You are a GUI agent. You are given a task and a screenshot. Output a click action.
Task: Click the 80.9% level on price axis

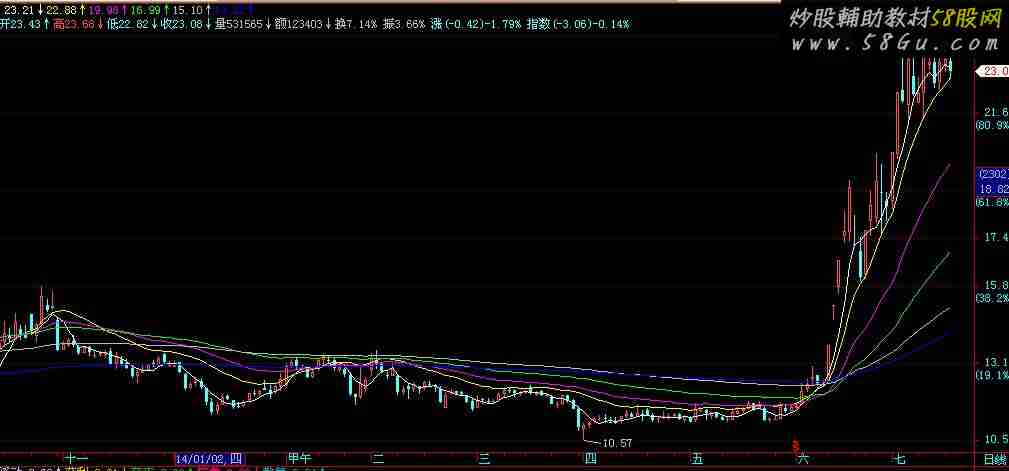tap(992, 126)
